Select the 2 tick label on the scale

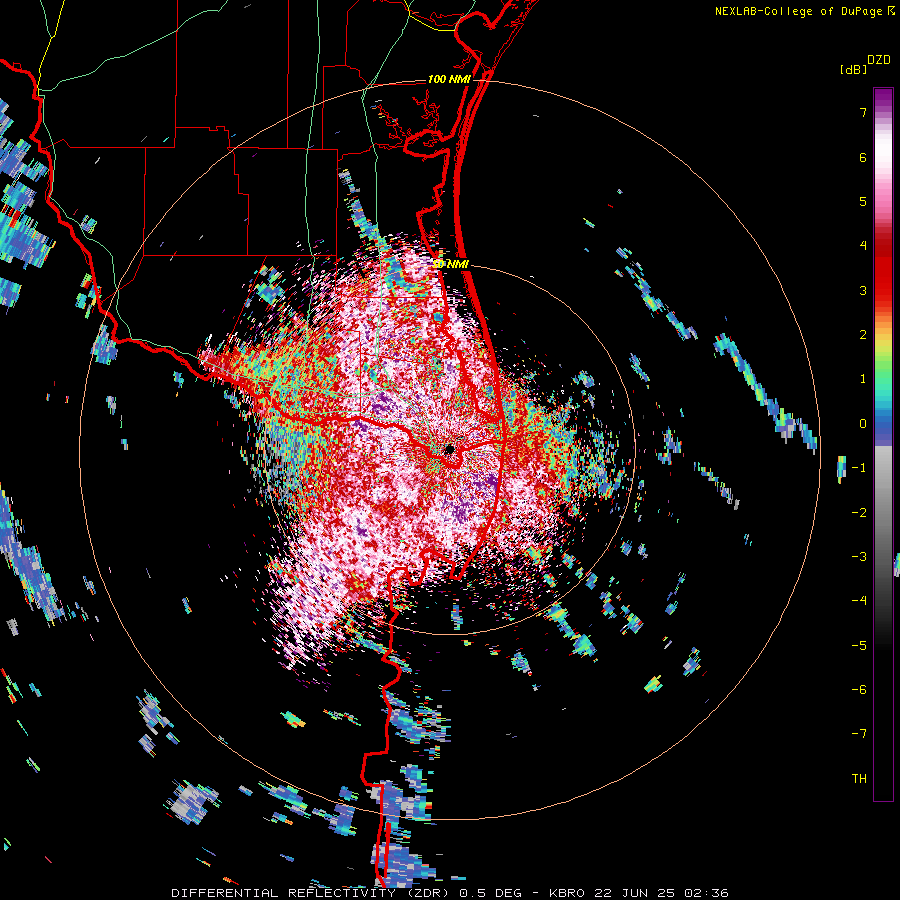[x=862, y=335]
